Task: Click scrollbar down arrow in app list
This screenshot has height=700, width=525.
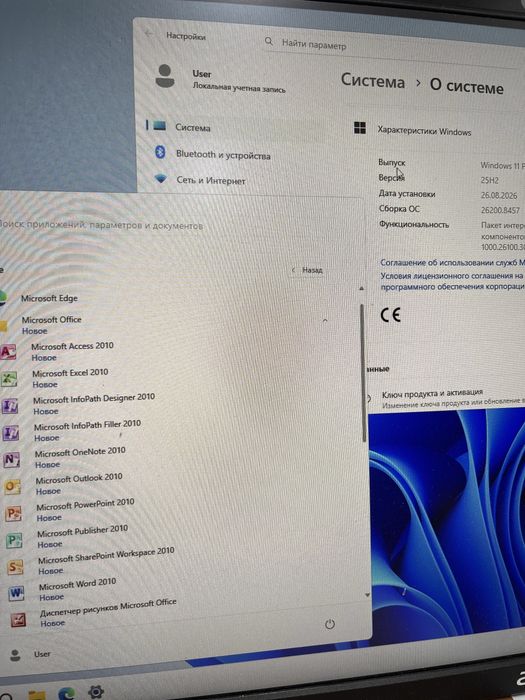Action: coord(367,595)
